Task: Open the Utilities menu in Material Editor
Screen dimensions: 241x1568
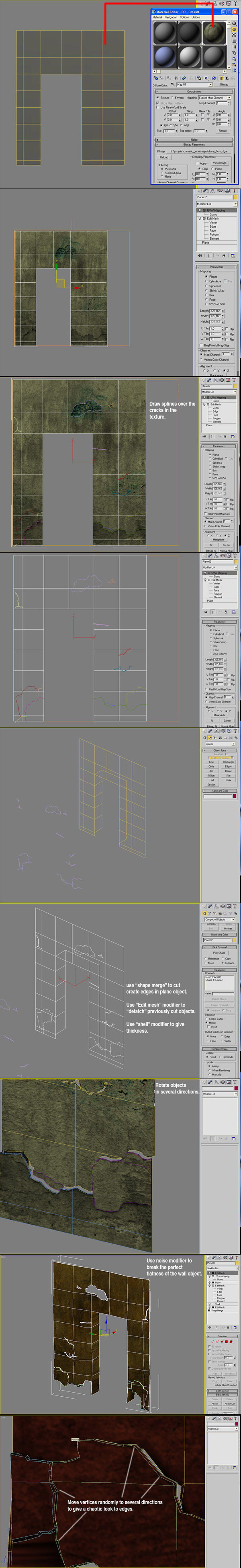Action: point(196,17)
